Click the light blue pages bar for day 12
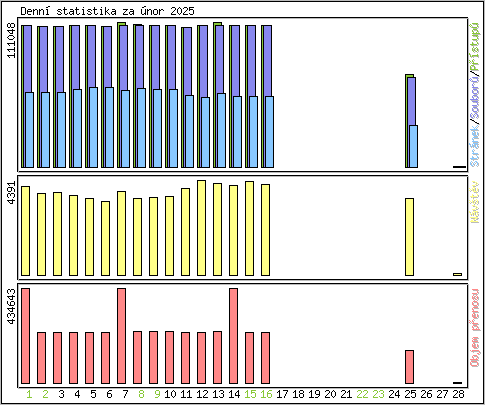Screen dimensions: 485x405 (x=206, y=133)
